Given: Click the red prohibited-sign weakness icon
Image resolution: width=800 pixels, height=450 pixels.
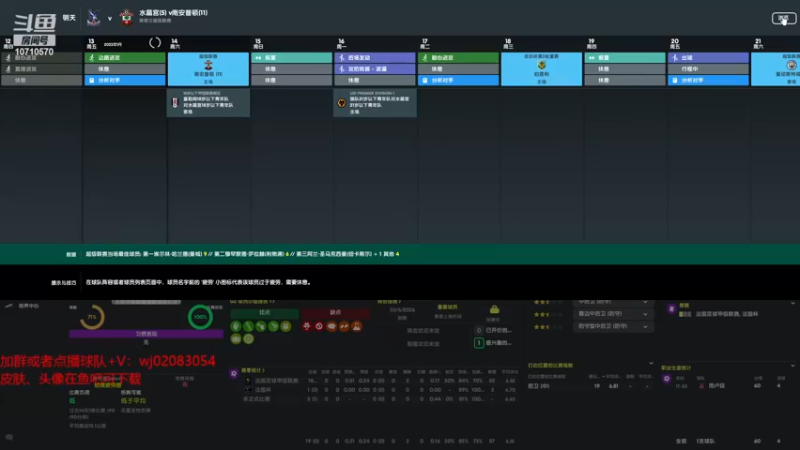Looking at the screenshot, I should click(x=319, y=326).
